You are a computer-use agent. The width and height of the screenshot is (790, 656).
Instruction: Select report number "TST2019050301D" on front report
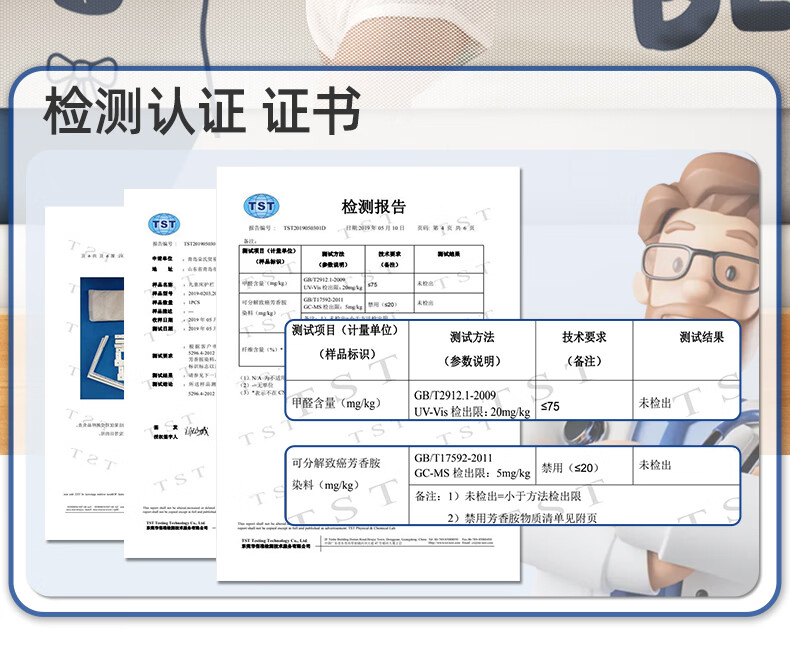[x=304, y=228]
